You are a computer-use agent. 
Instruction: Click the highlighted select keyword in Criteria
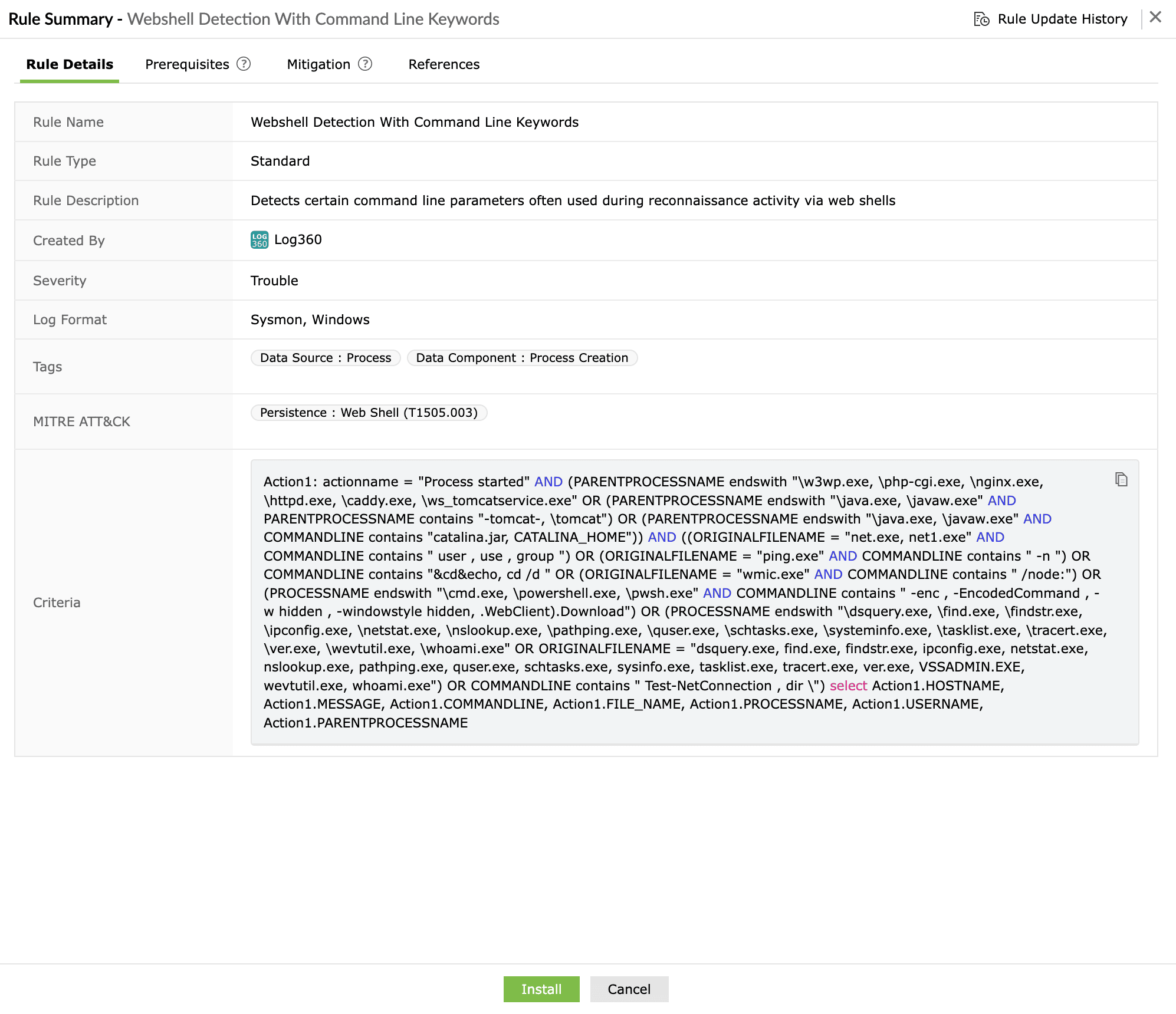(x=848, y=686)
